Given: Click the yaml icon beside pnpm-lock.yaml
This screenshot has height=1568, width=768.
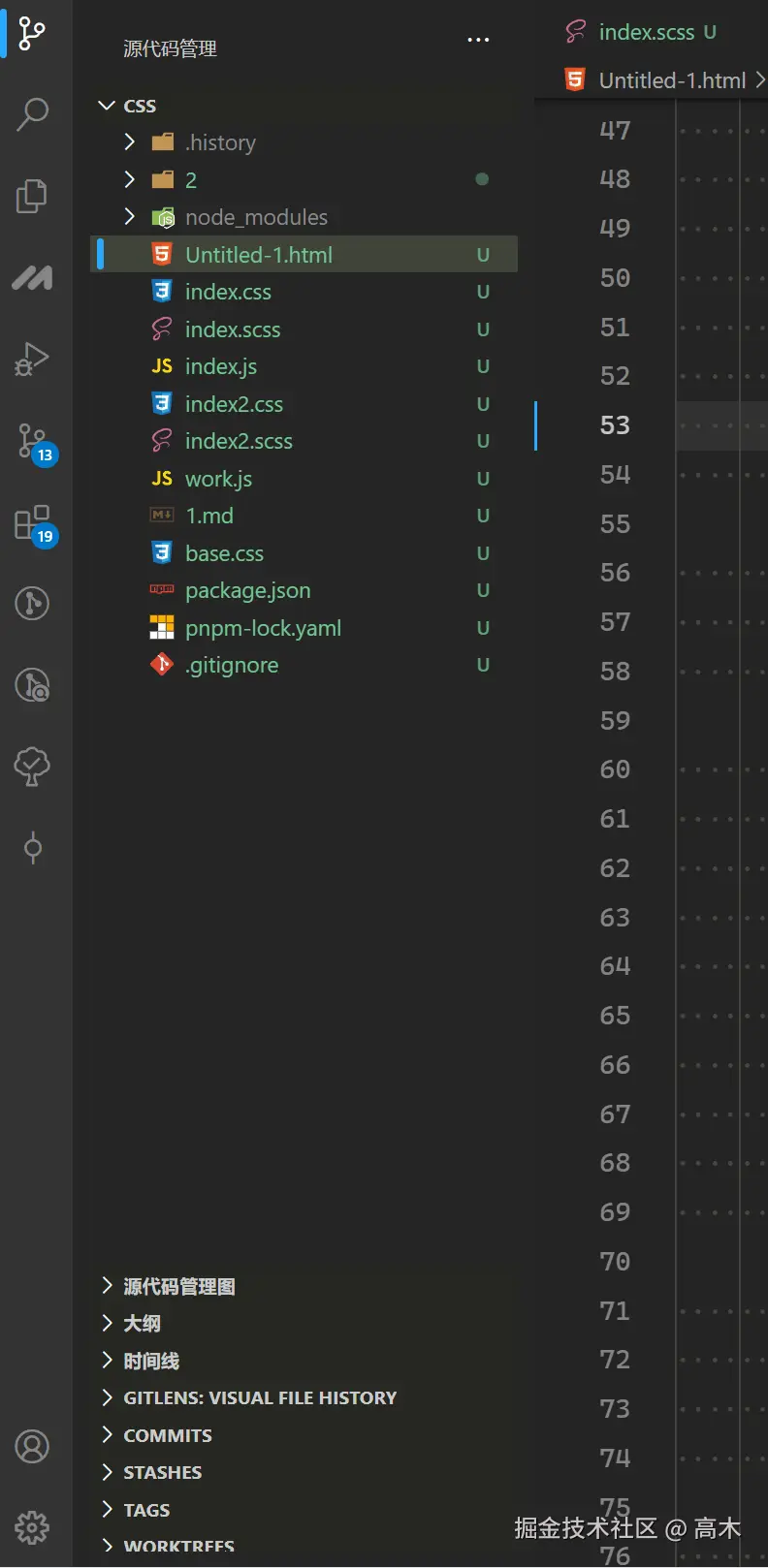Looking at the screenshot, I should [162, 627].
